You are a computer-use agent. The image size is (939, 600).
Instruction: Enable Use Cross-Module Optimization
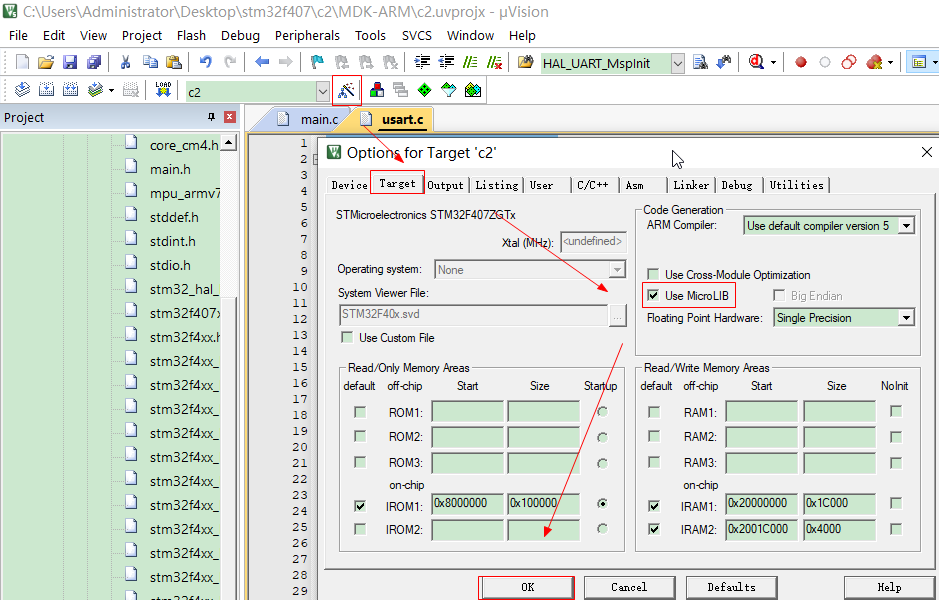(x=654, y=275)
